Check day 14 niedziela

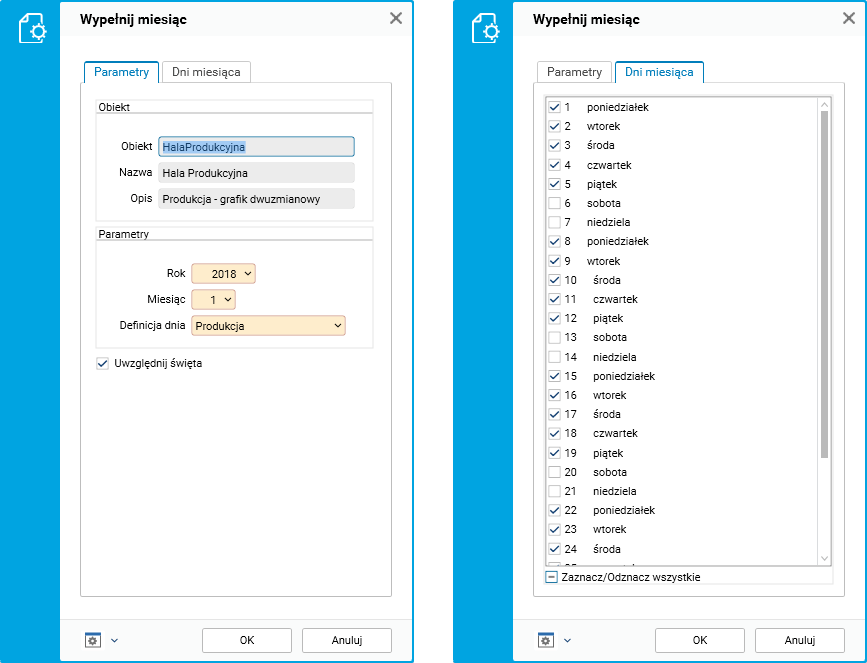click(x=554, y=357)
